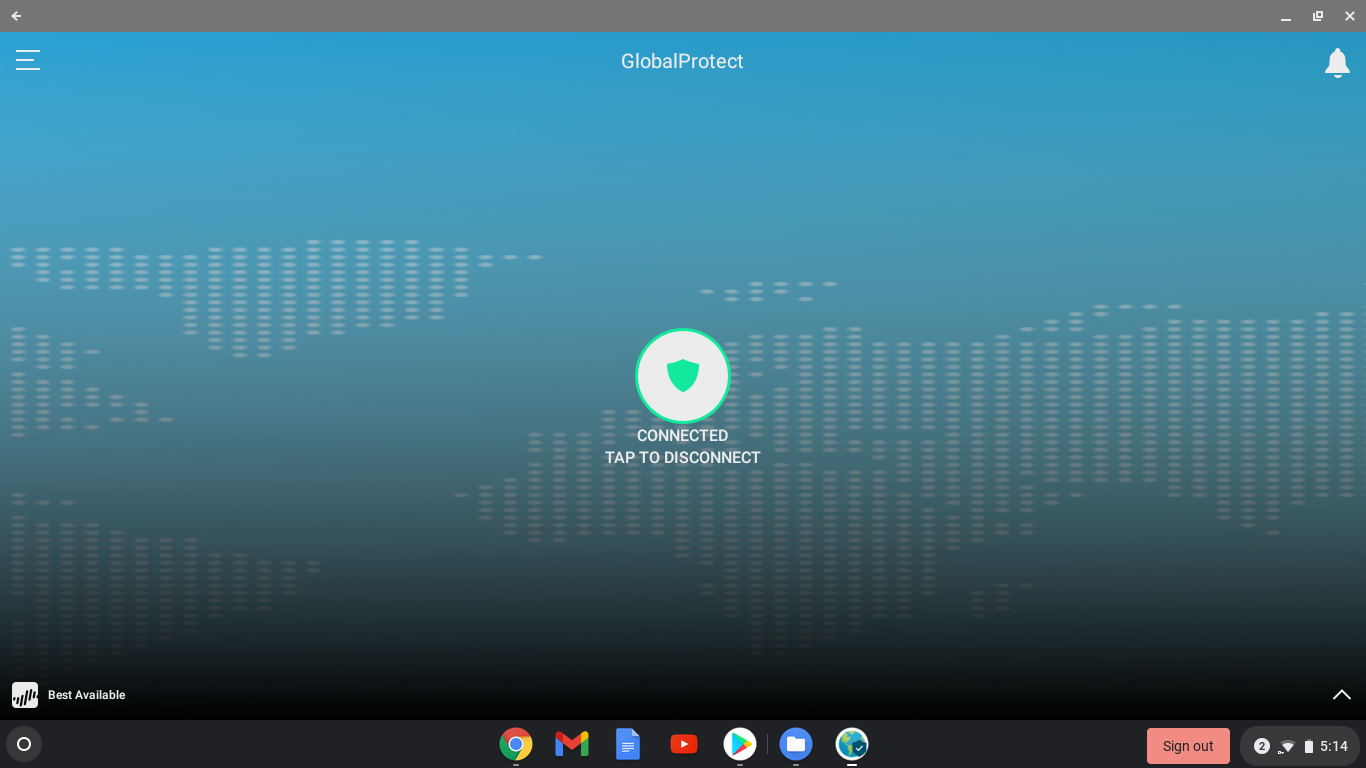
Task: Open the ChromeOS launcher circle
Action: point(24,744)
